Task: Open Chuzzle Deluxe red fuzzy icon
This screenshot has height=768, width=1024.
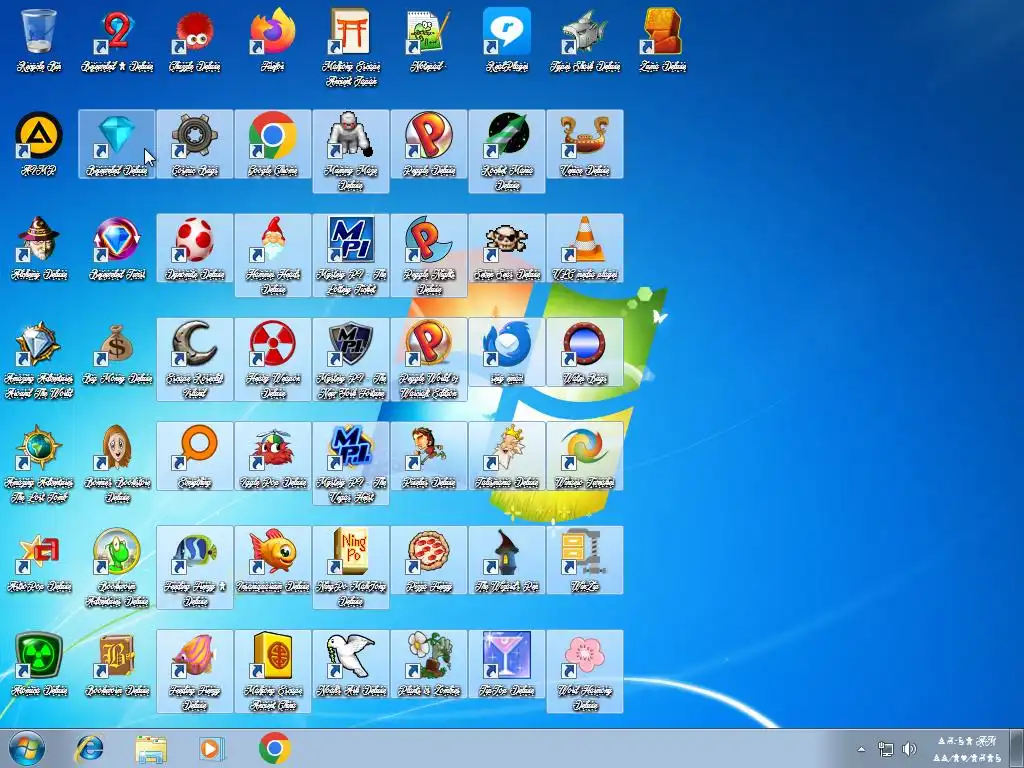Action: coord(195,40)
